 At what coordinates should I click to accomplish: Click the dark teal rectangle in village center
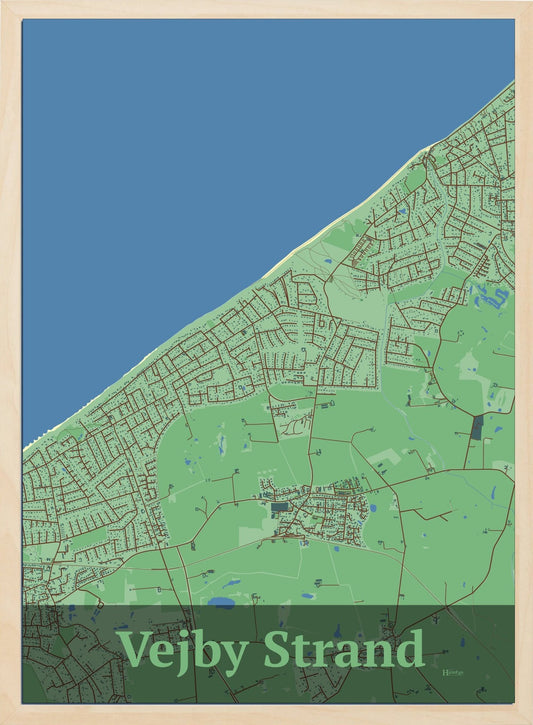tap(280, 507)
